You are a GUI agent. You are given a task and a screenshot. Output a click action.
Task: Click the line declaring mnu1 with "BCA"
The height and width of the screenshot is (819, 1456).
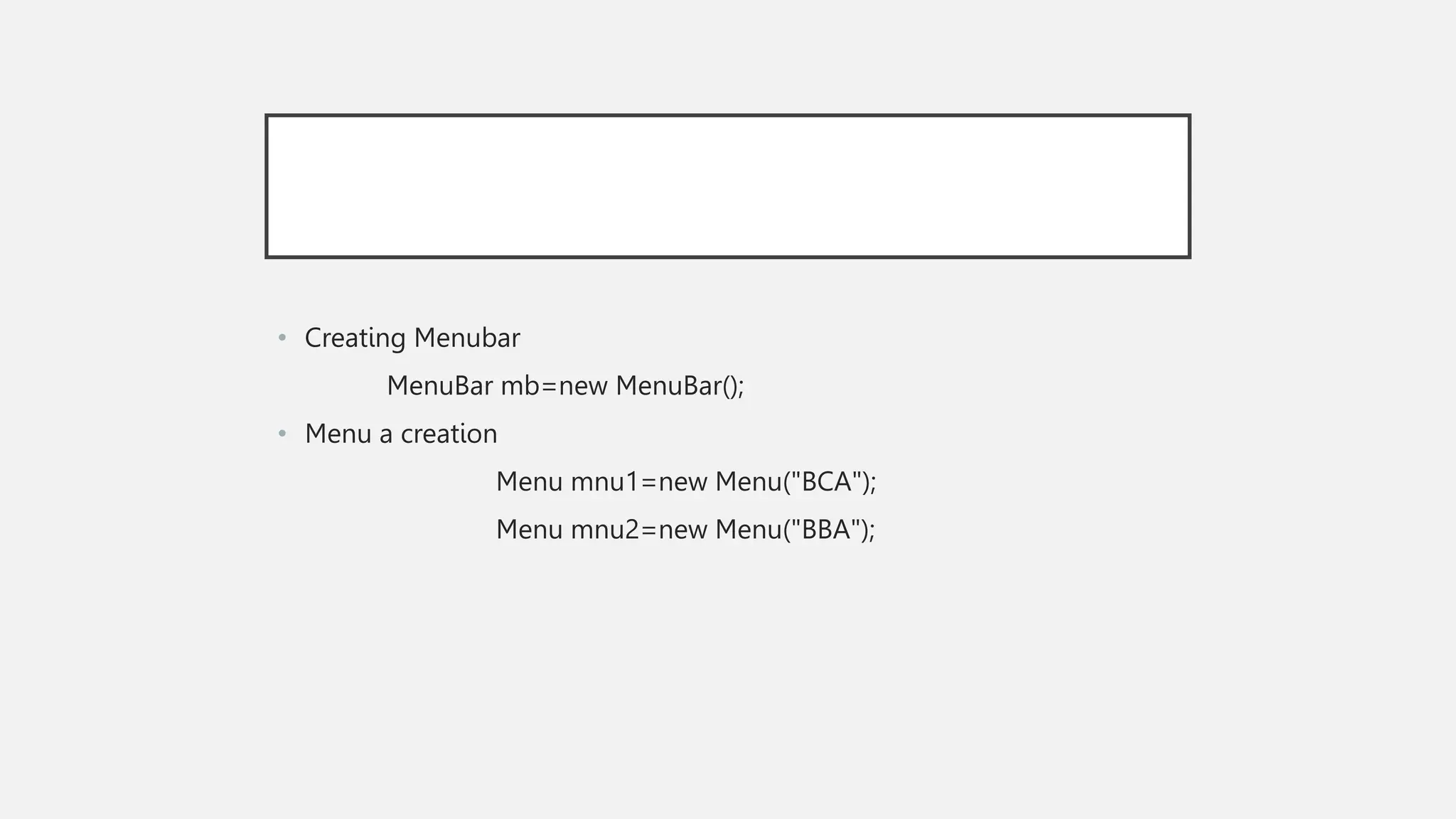[x=686, y=482]
